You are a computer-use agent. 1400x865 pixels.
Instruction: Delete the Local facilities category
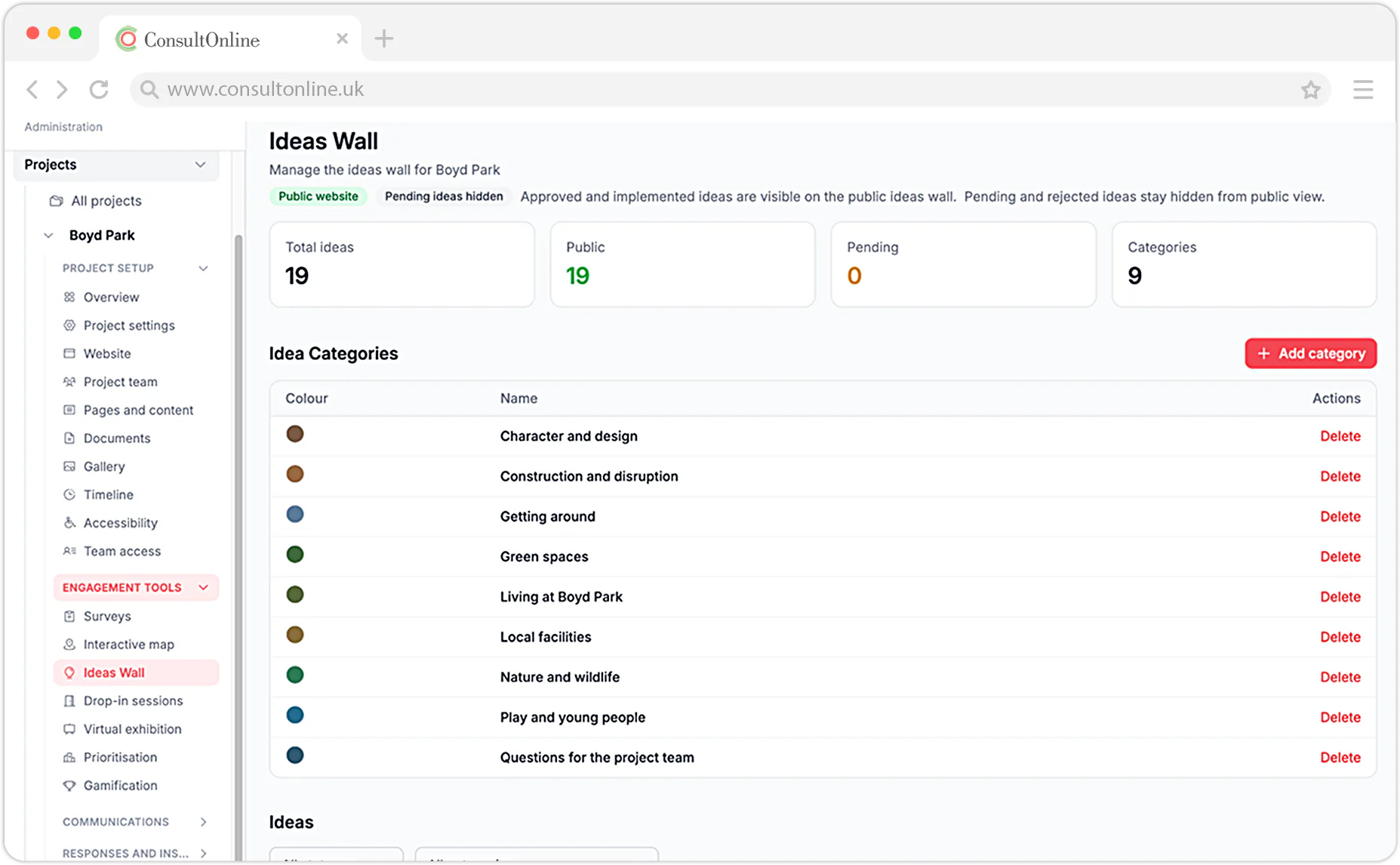[x=1340, y=637]
